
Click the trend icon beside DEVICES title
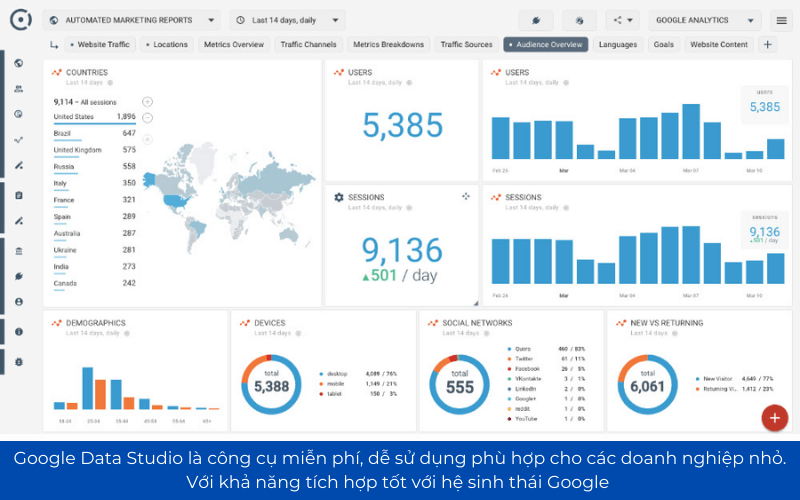click(x=245, y=323)
